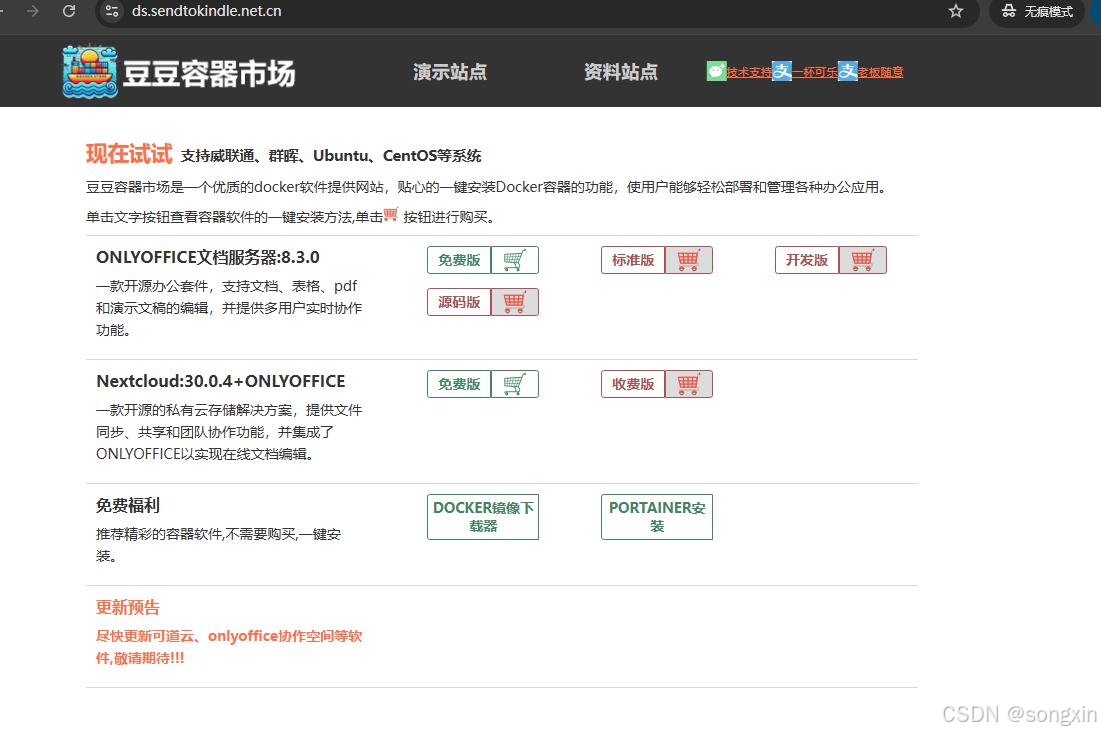Click the 更新预告 heading
This screenshot has width=1101, height=734.
tap(128, 608)
